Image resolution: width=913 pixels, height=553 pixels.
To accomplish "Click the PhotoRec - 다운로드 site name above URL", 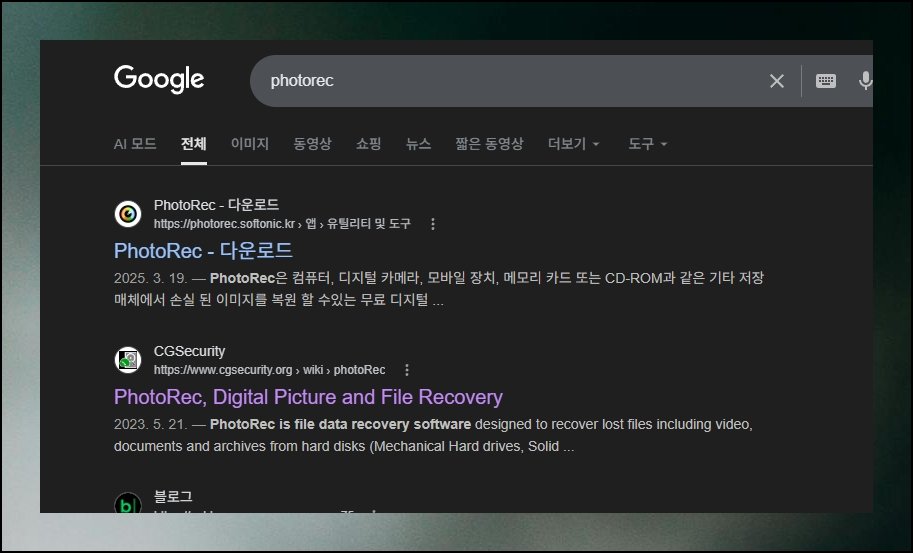I will click(x=216, y=205).
